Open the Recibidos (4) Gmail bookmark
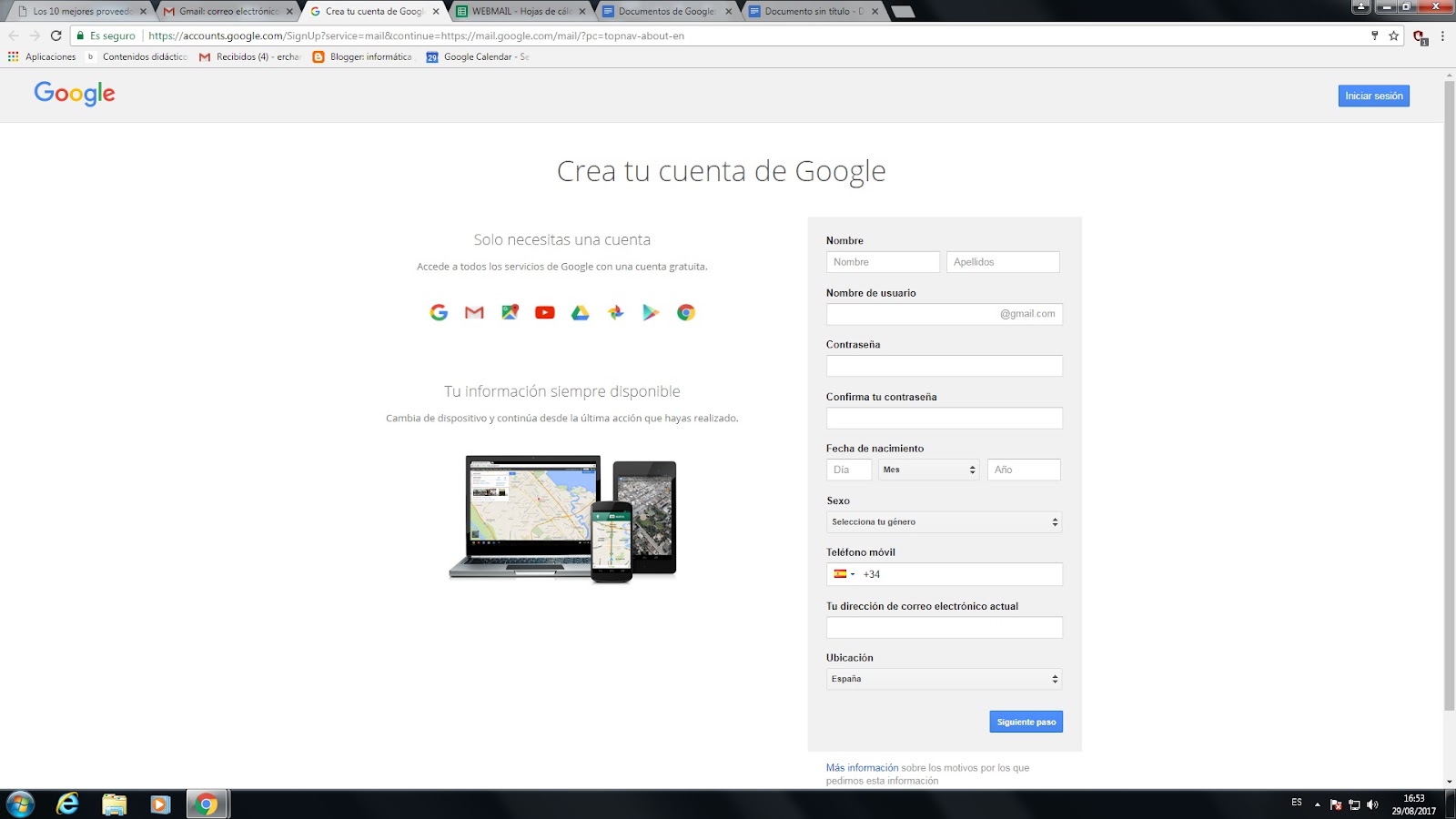This screenshot has width=1456, height=819. click(250, 56)
